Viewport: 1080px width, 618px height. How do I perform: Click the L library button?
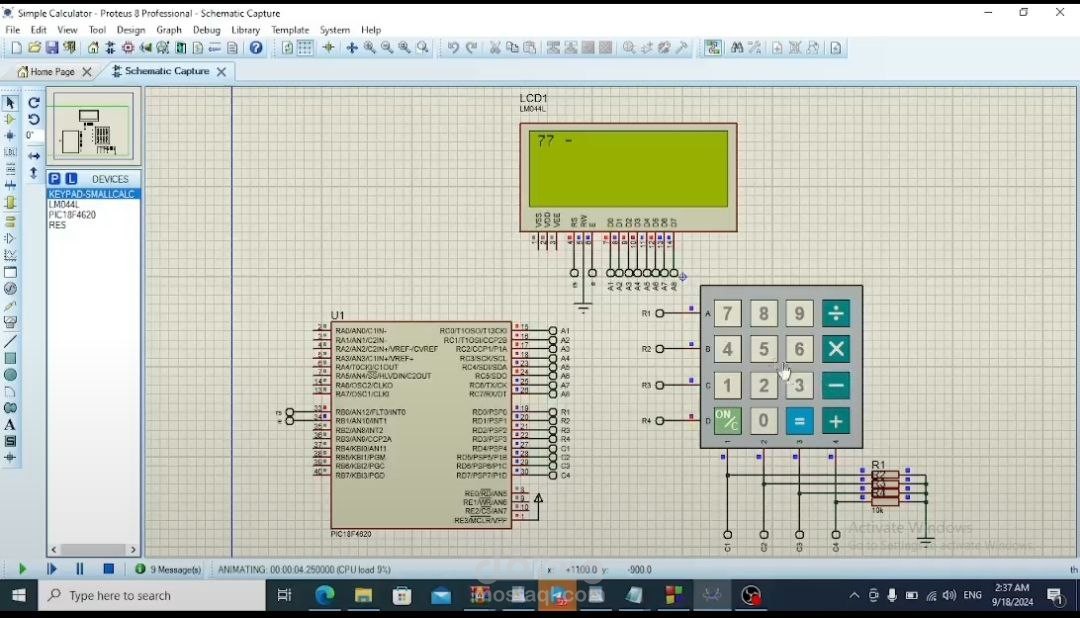coord(71,178)
